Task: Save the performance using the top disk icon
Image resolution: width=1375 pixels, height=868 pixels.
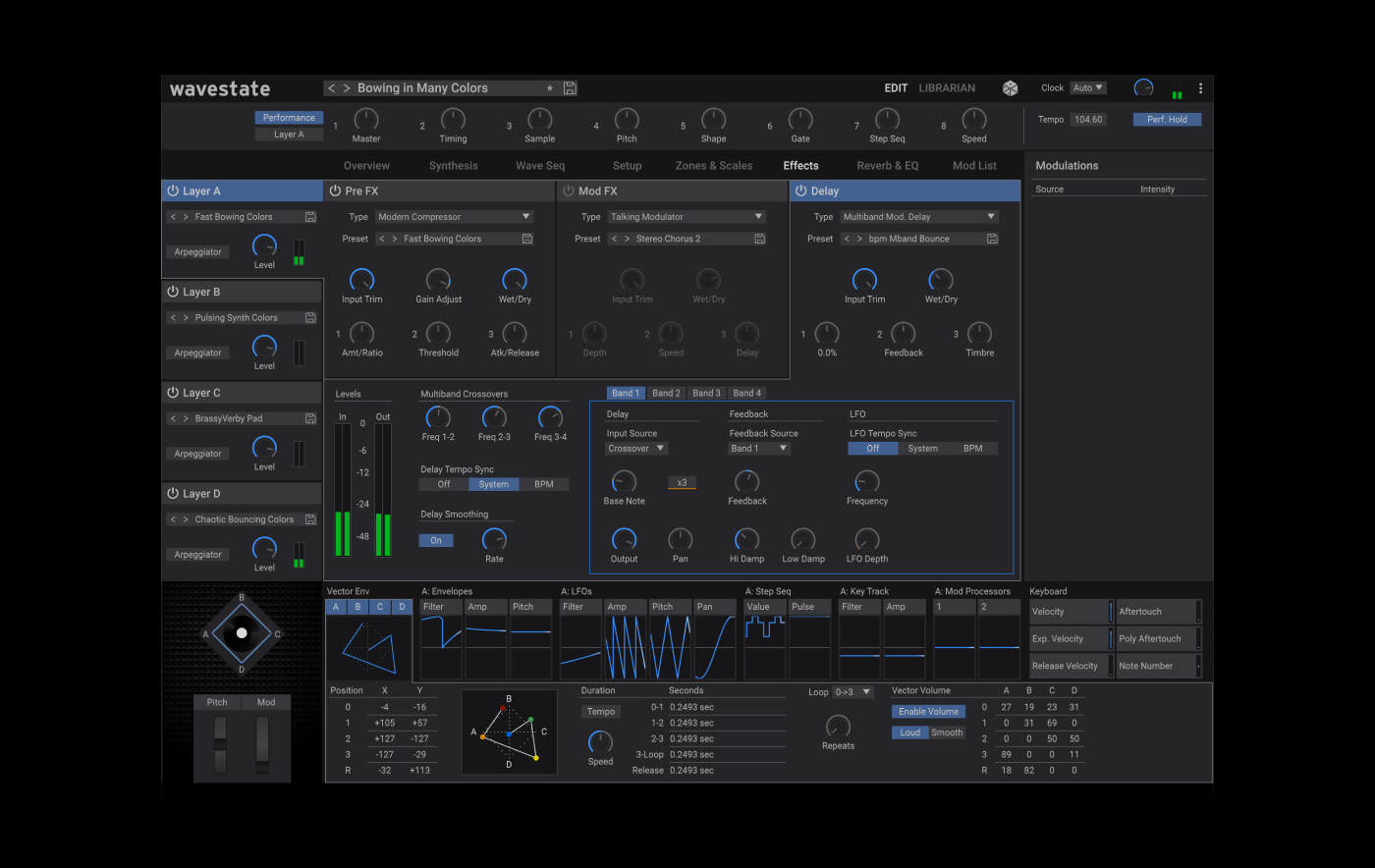Action: [571, 88]
